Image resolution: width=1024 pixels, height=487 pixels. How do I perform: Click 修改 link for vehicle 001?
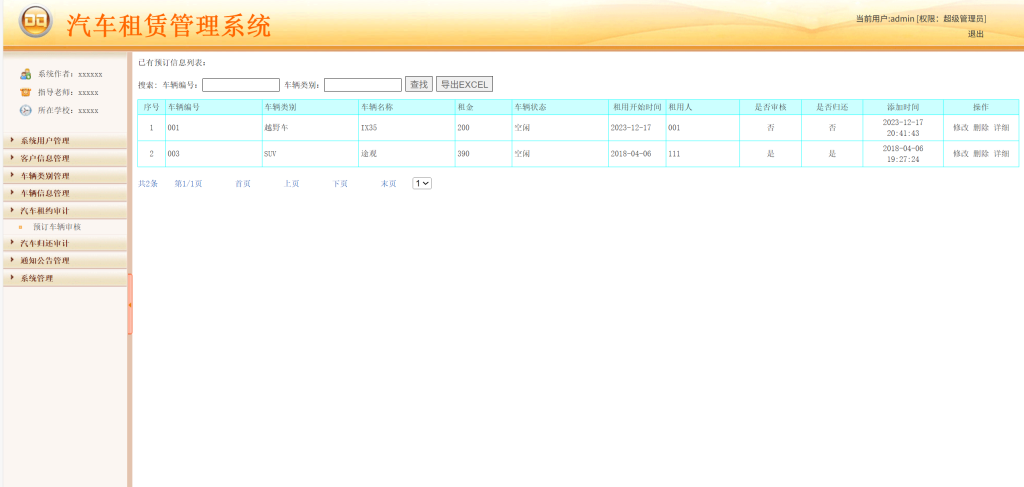961,128
